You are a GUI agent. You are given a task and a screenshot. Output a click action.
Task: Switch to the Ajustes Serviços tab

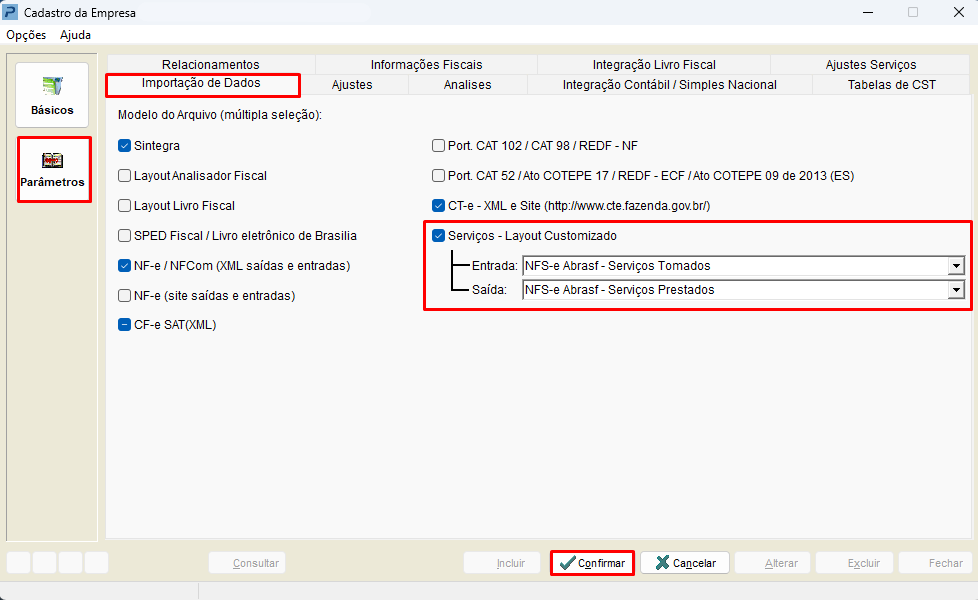[871, 64]
